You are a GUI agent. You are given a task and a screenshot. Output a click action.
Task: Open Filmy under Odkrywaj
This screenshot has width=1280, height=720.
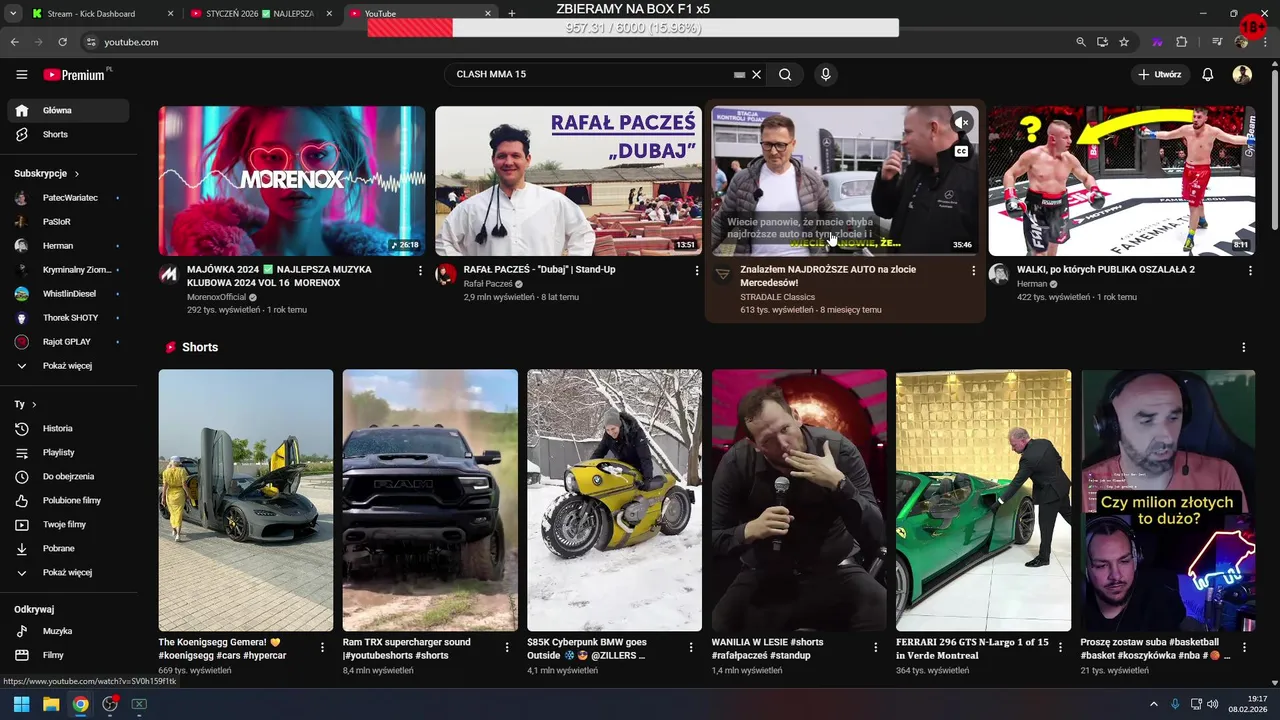tap(67, 655)
